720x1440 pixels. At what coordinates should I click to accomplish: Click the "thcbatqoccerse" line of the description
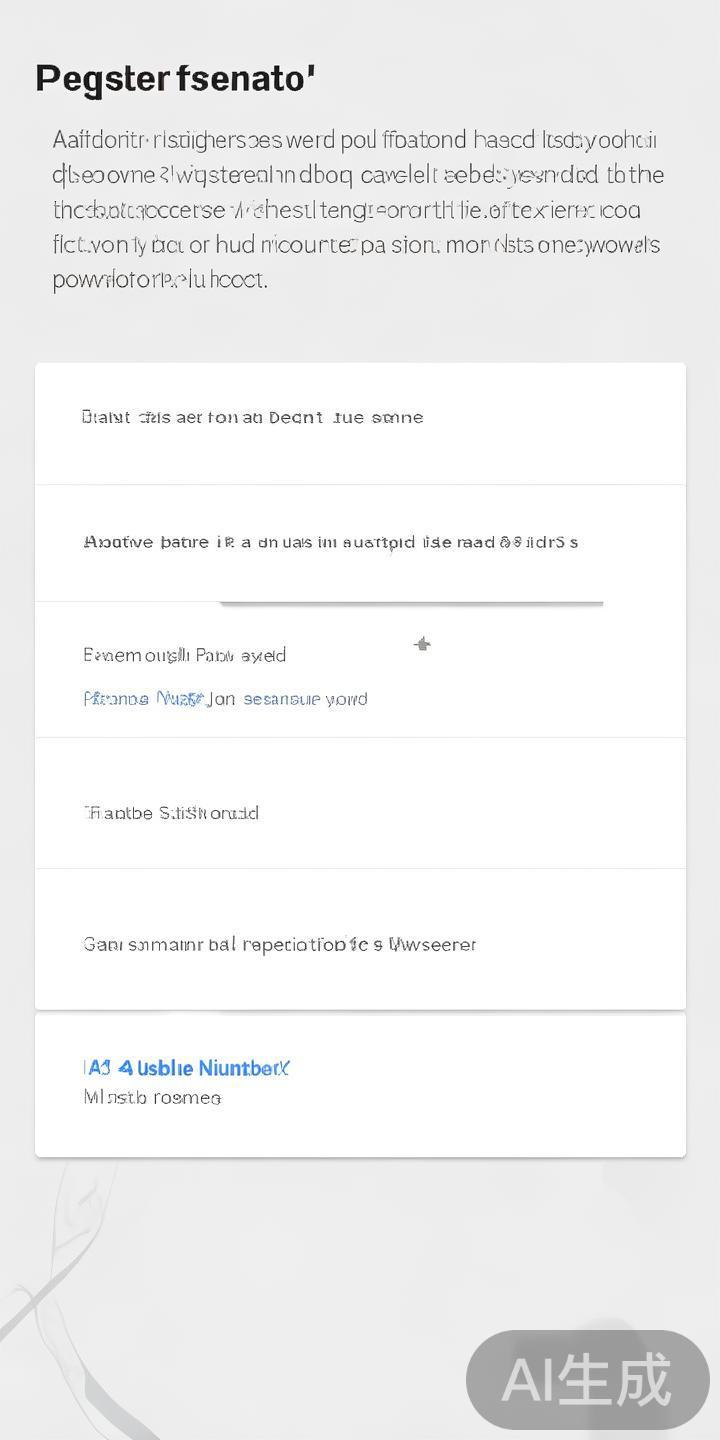[347, 210]
